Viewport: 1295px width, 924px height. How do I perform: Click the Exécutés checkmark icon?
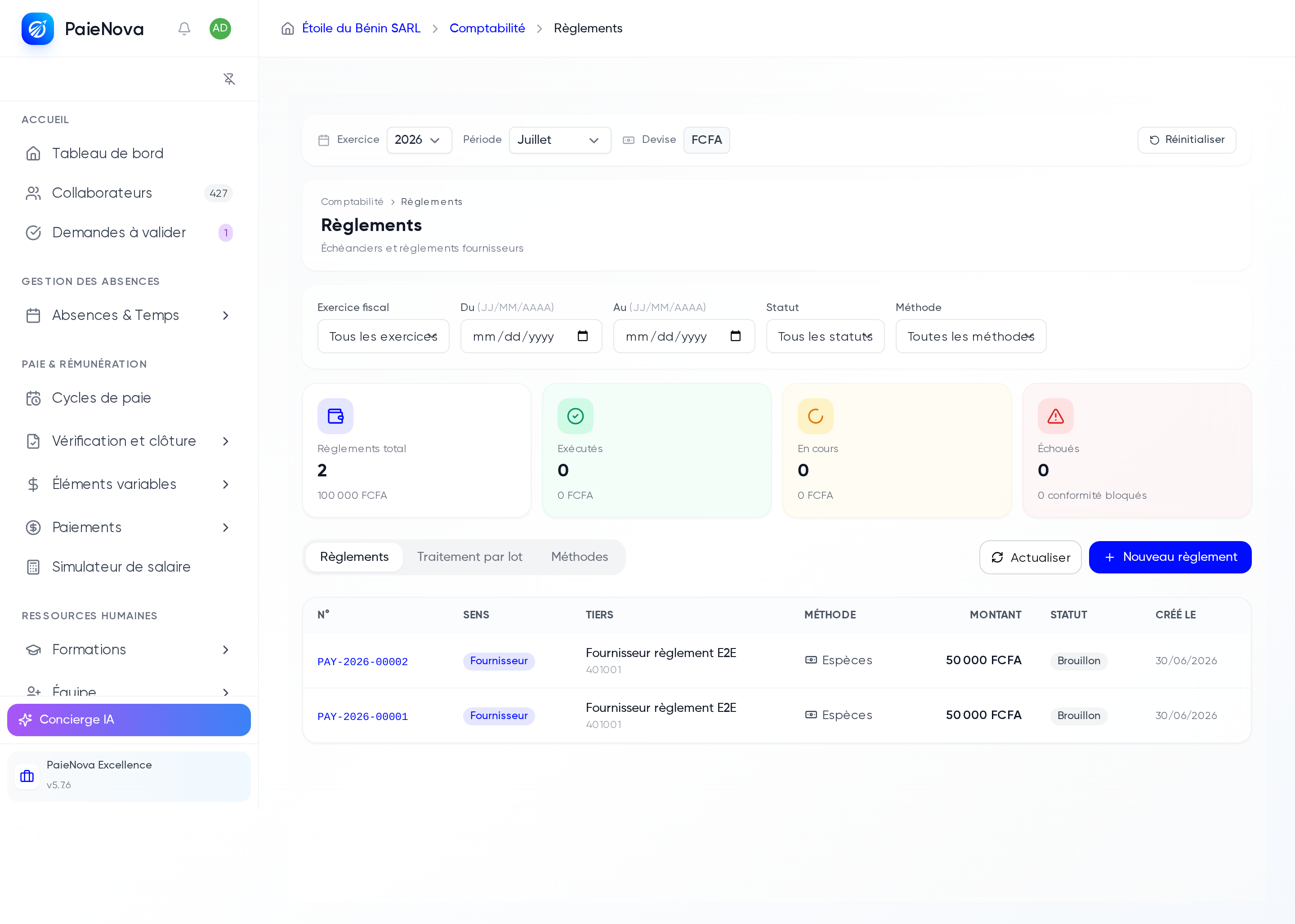tap(576, 416)
